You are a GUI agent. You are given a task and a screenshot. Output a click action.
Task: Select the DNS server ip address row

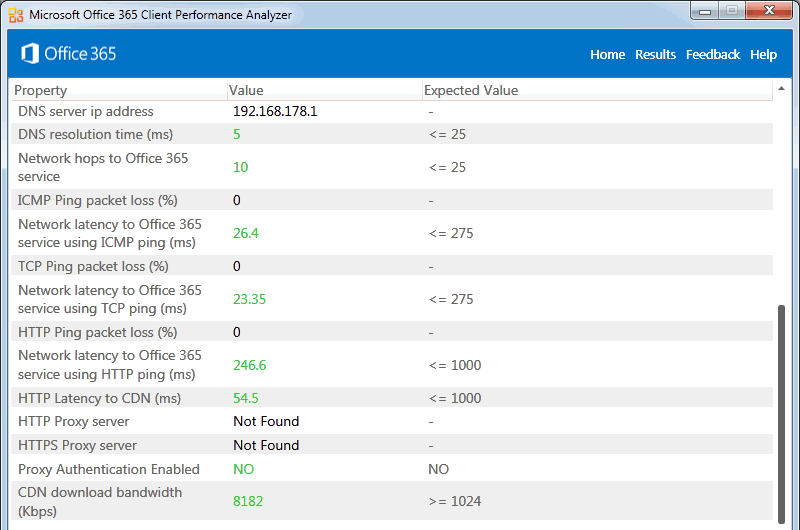392,111
